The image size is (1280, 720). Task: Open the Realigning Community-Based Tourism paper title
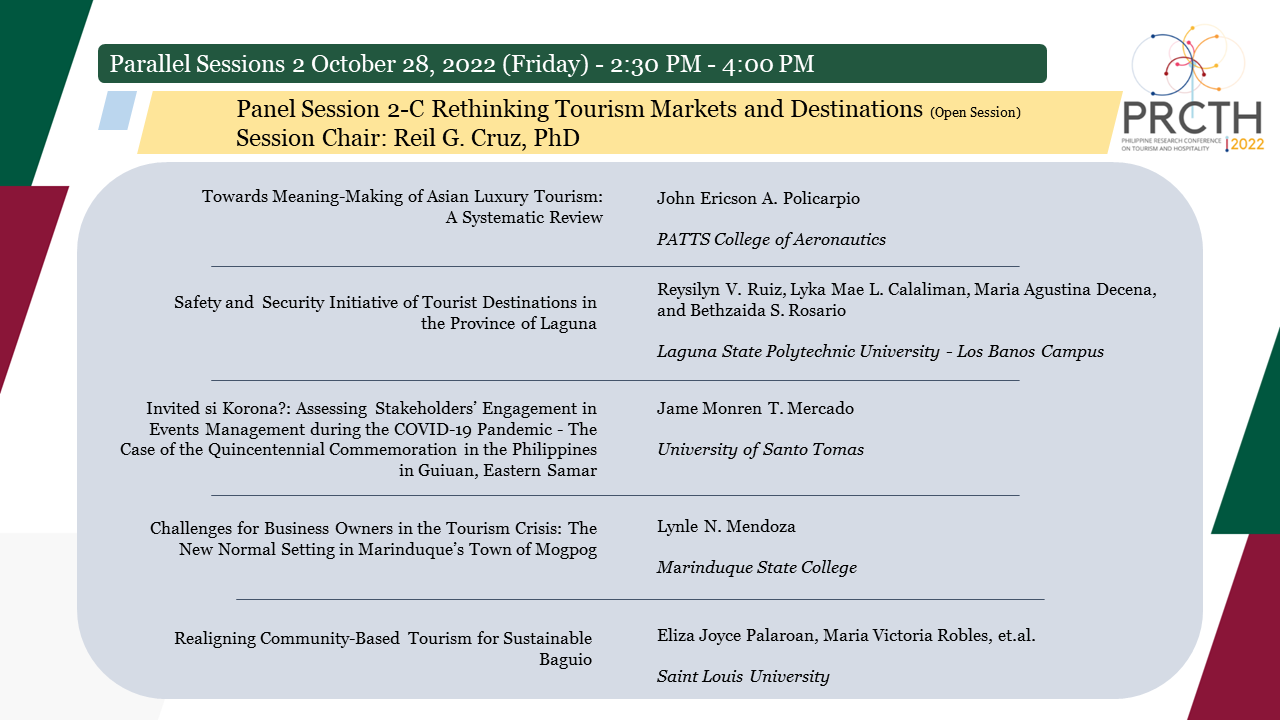383,648
